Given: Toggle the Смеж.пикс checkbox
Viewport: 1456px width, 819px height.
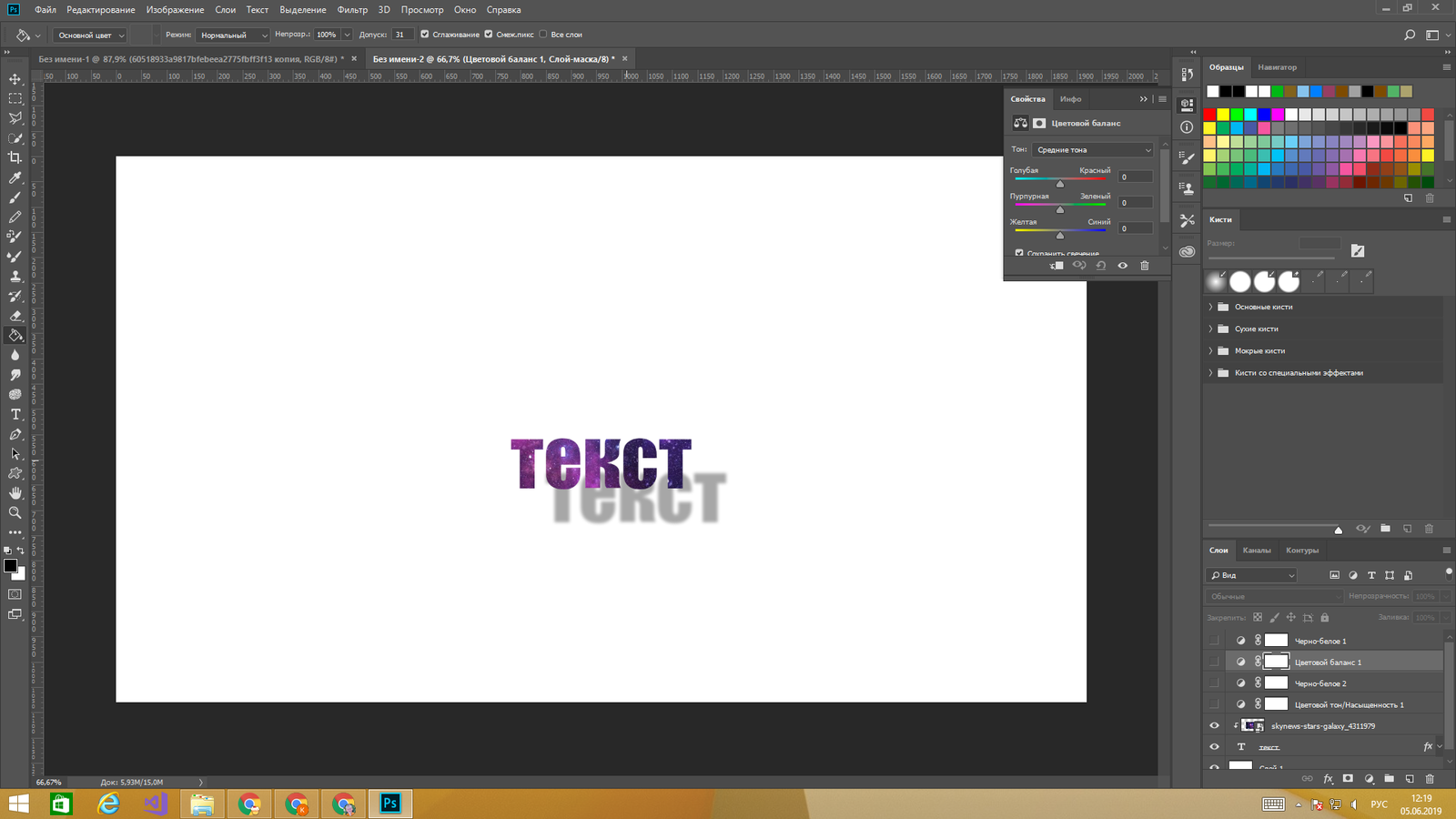Looking at the screenshot, I should pos(488,35).
